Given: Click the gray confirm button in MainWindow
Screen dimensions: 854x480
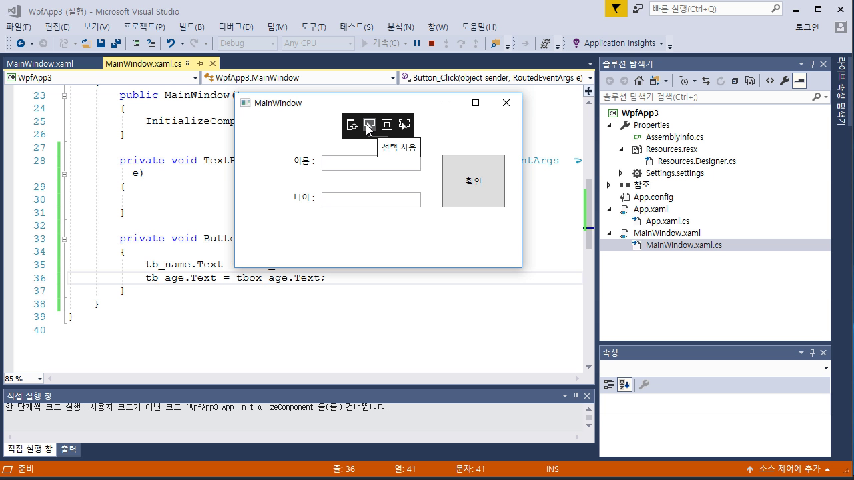Looking at the screenshot, I should point(473,181).
